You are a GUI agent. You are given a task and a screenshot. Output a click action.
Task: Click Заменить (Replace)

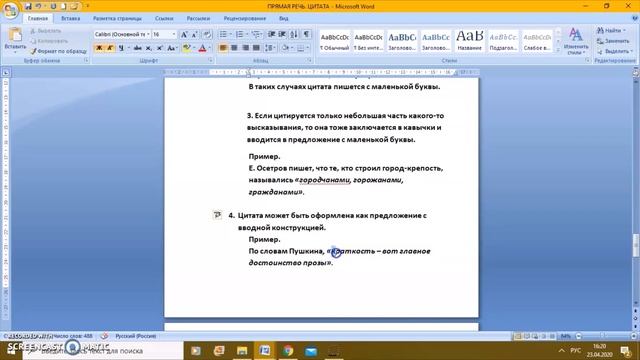[x=613, y=41]
